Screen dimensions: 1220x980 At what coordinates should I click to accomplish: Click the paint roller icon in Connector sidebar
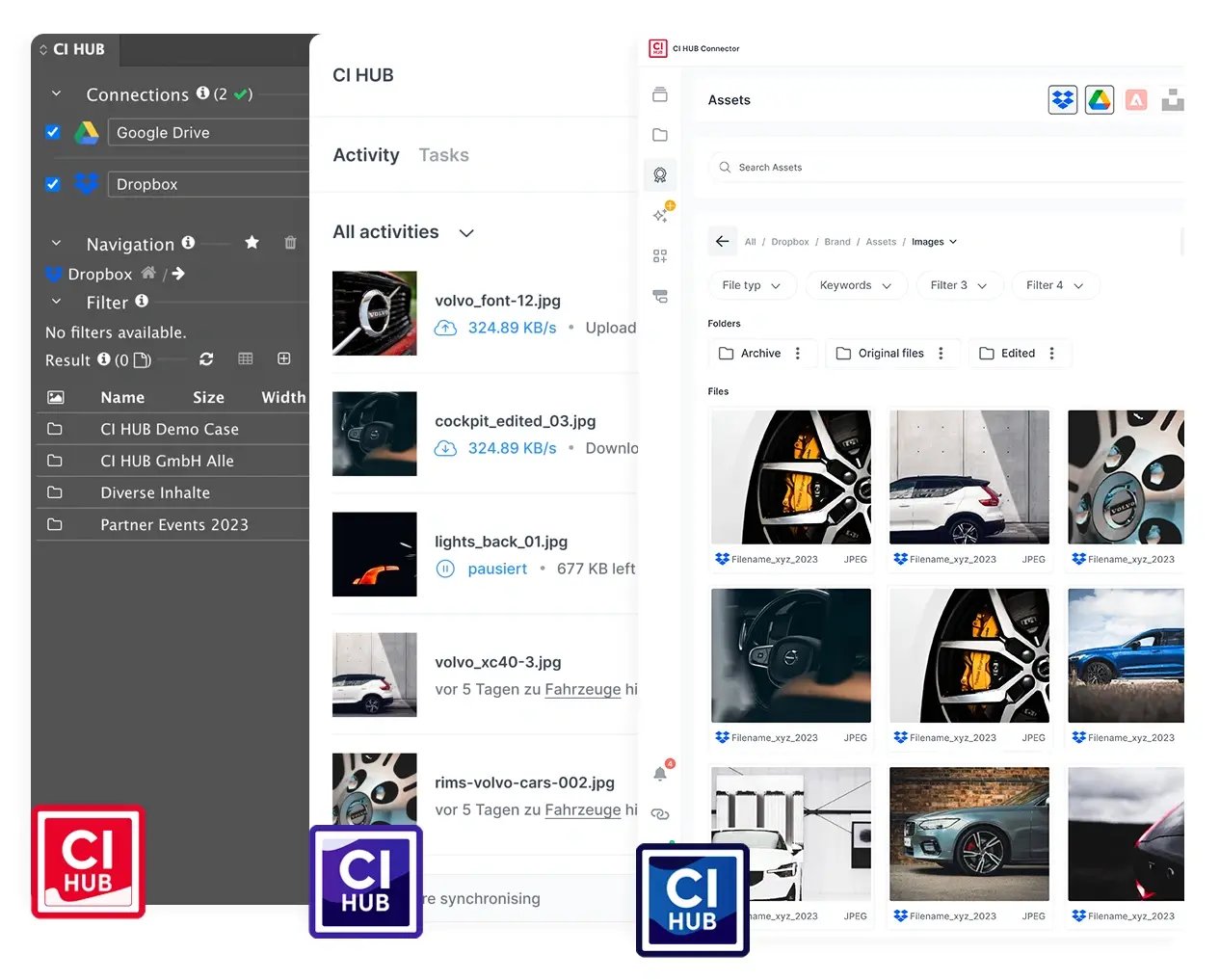[x=660, y=296]
